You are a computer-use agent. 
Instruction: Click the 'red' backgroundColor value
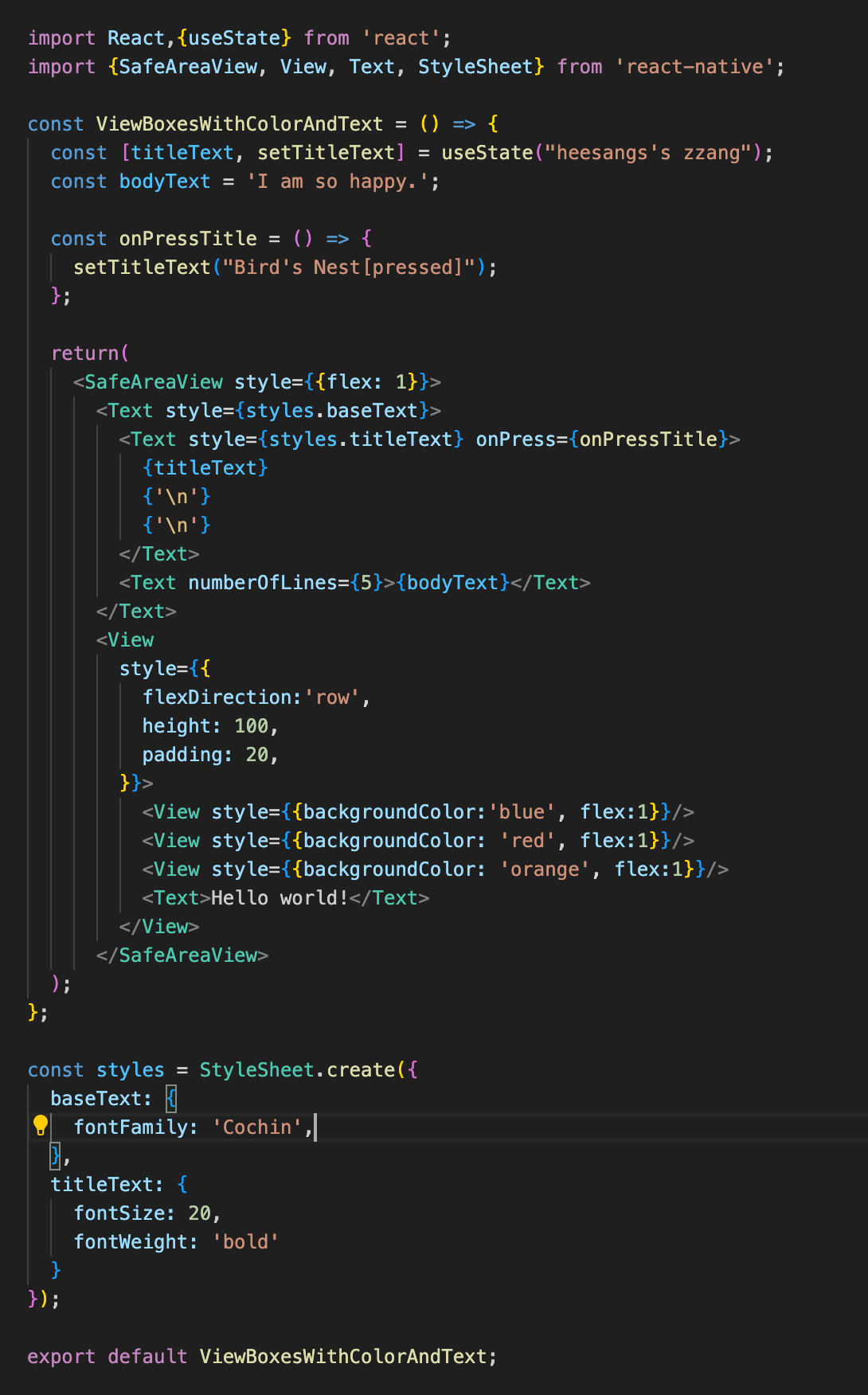(x=528, y=841)
